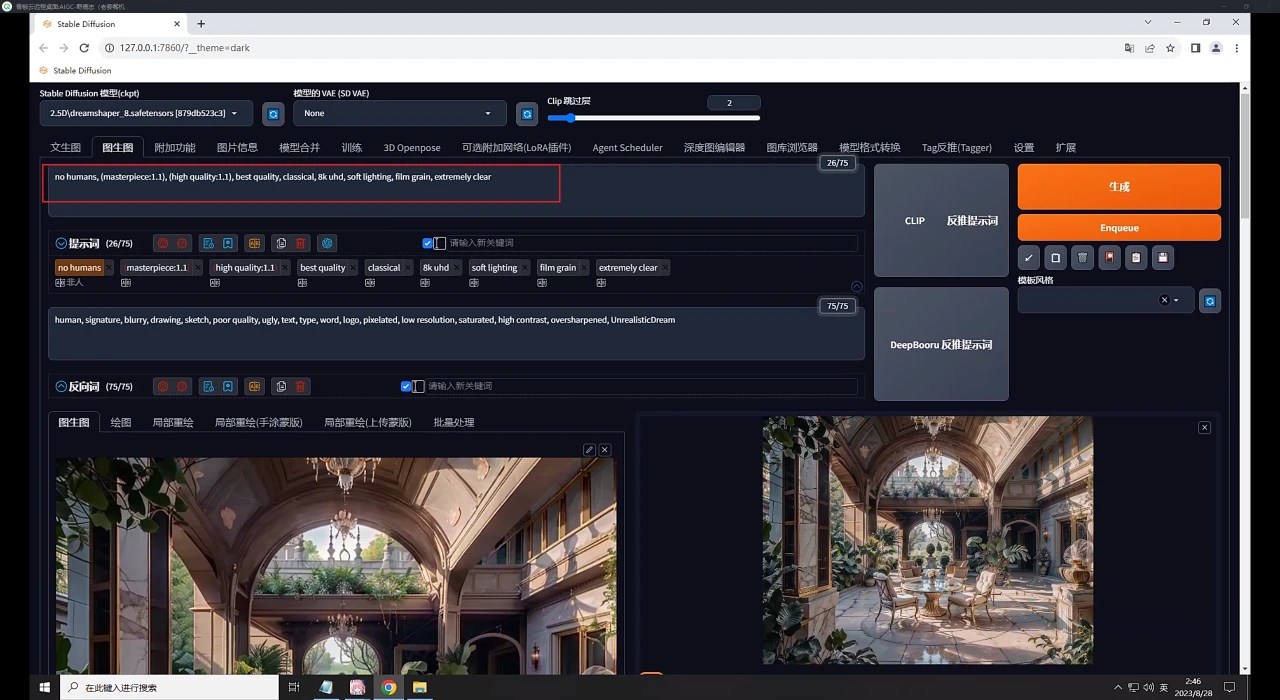Click the round arrow below the prompt tags
Image resolution: width=1280 pixels, height=700 pixels.
pos(856,286)
